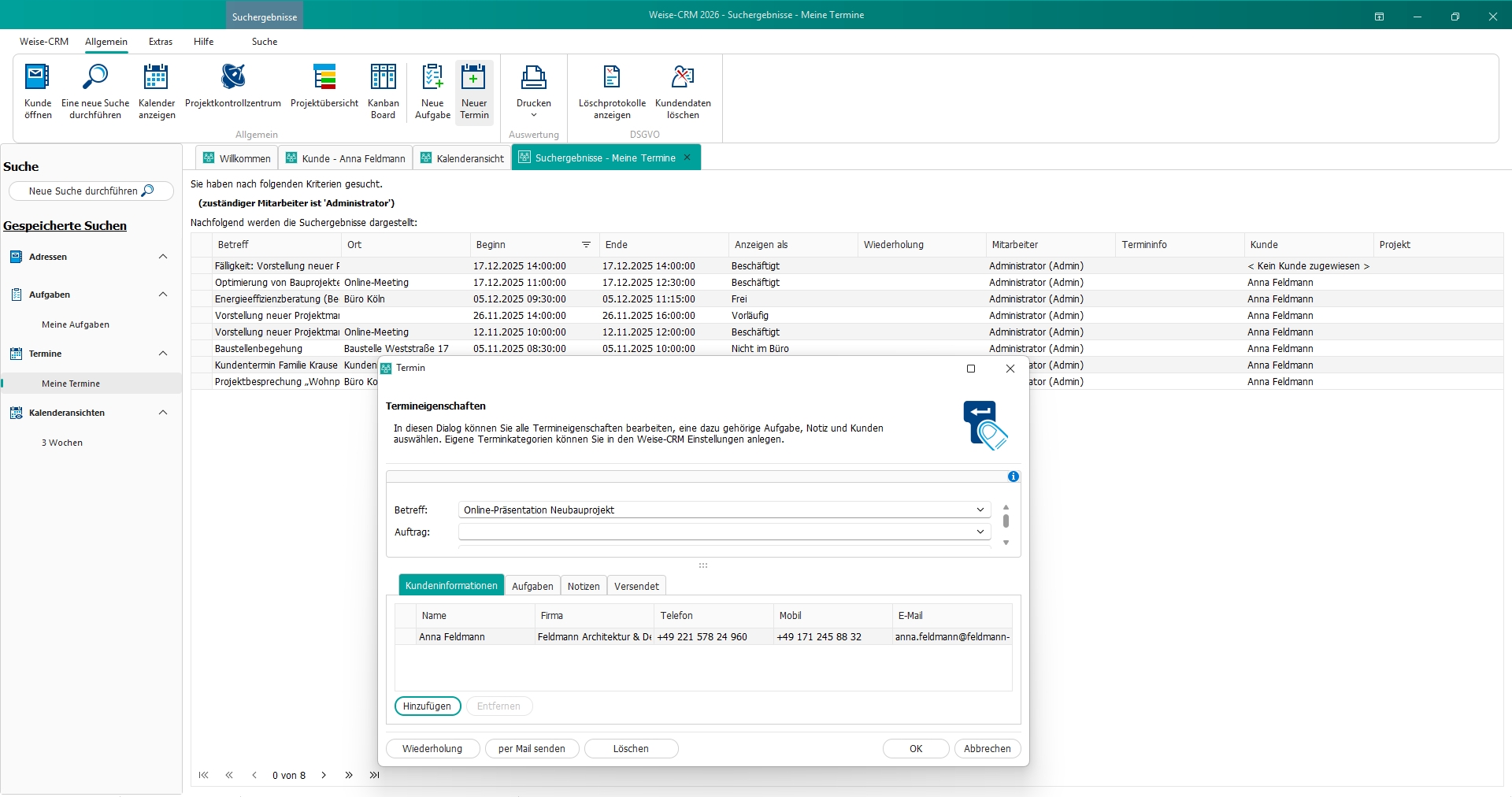The width and height of the screenshot is (1512, 797).
Task: Open the Betreff dropdown in Termin dialog
Action: pos(980,510)
